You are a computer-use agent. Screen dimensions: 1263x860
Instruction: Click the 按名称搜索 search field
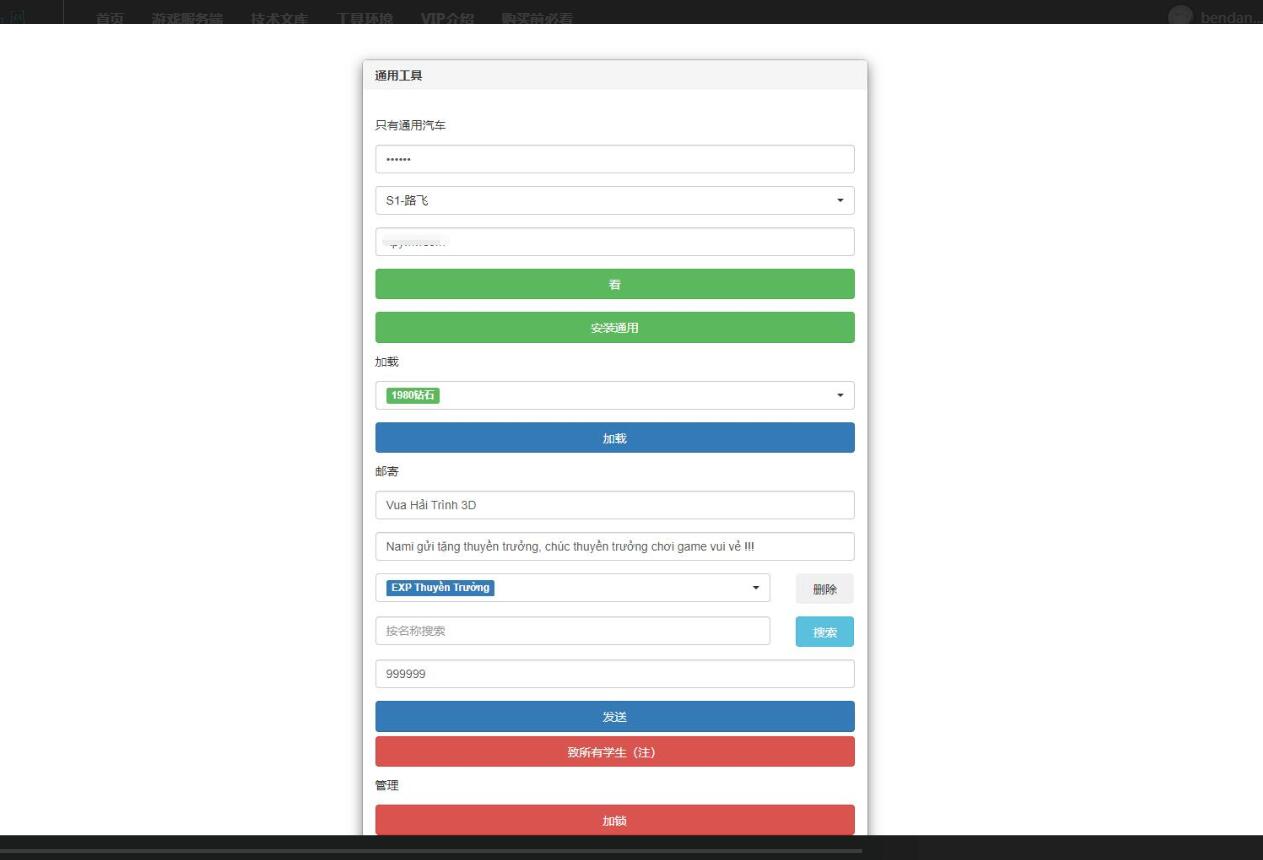coord(572,631)
